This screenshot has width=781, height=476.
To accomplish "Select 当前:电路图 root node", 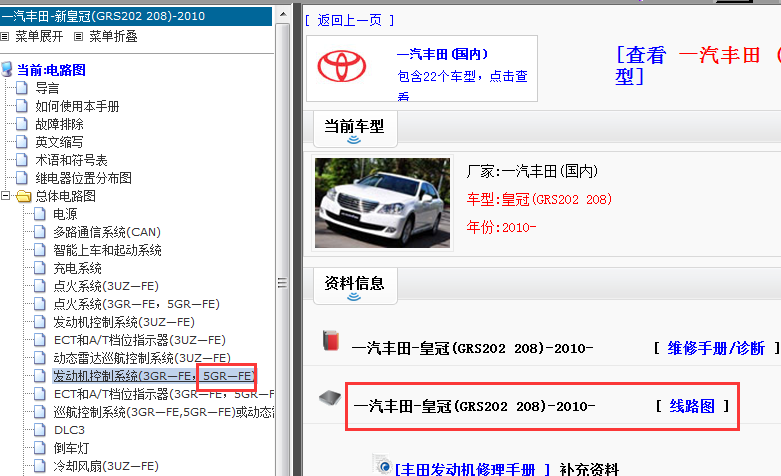I will (51, 70).
